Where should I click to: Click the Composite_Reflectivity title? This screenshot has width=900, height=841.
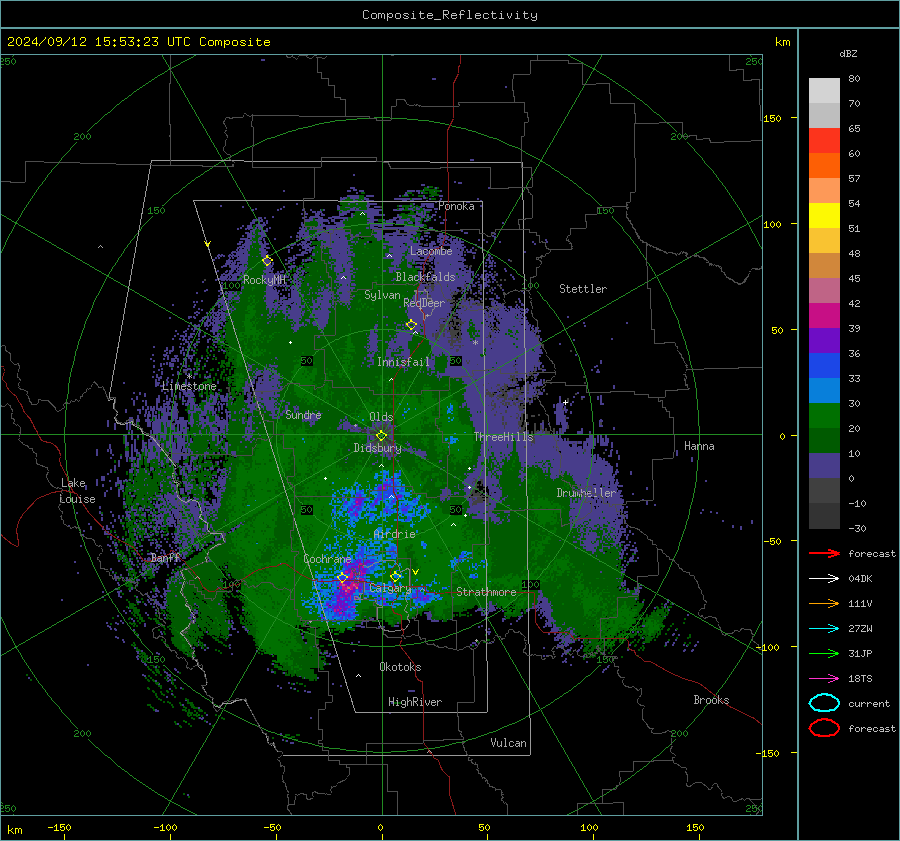[450, 15]
